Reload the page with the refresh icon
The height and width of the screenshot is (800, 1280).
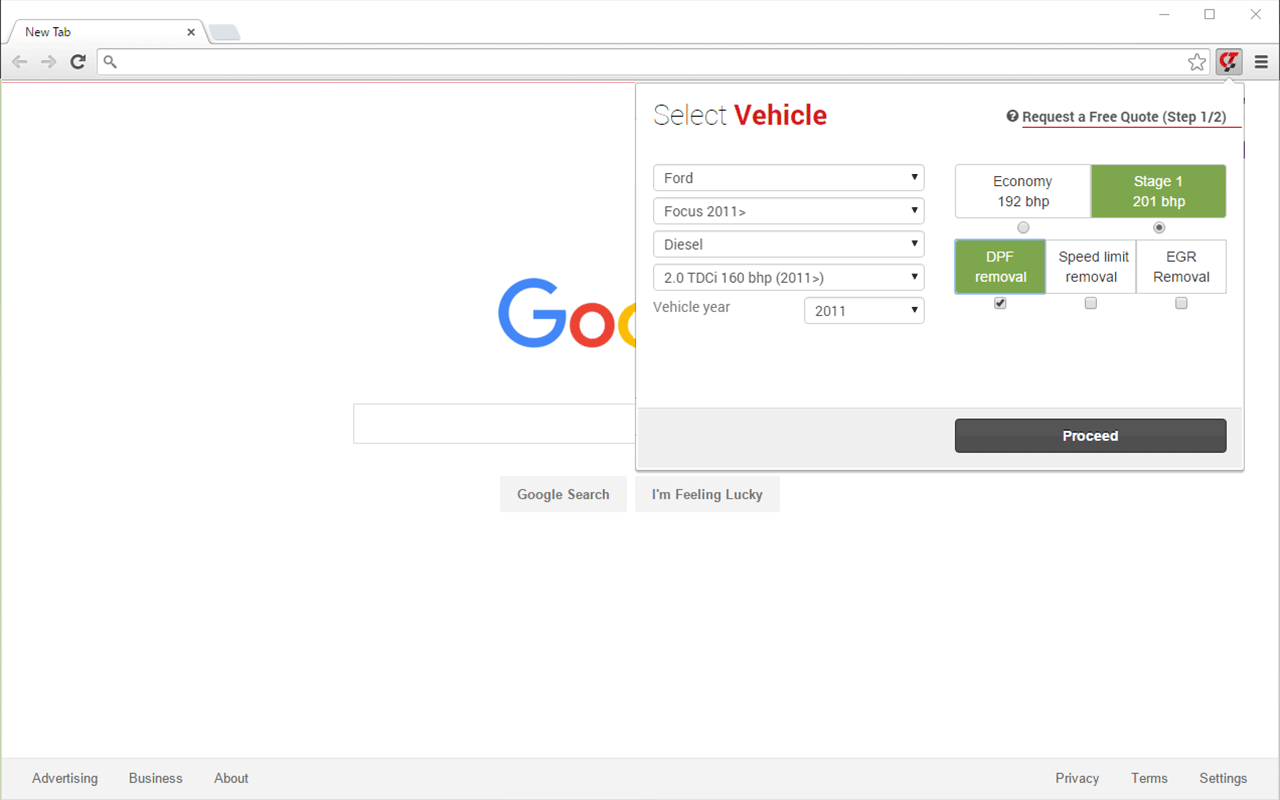pos(78,62)
